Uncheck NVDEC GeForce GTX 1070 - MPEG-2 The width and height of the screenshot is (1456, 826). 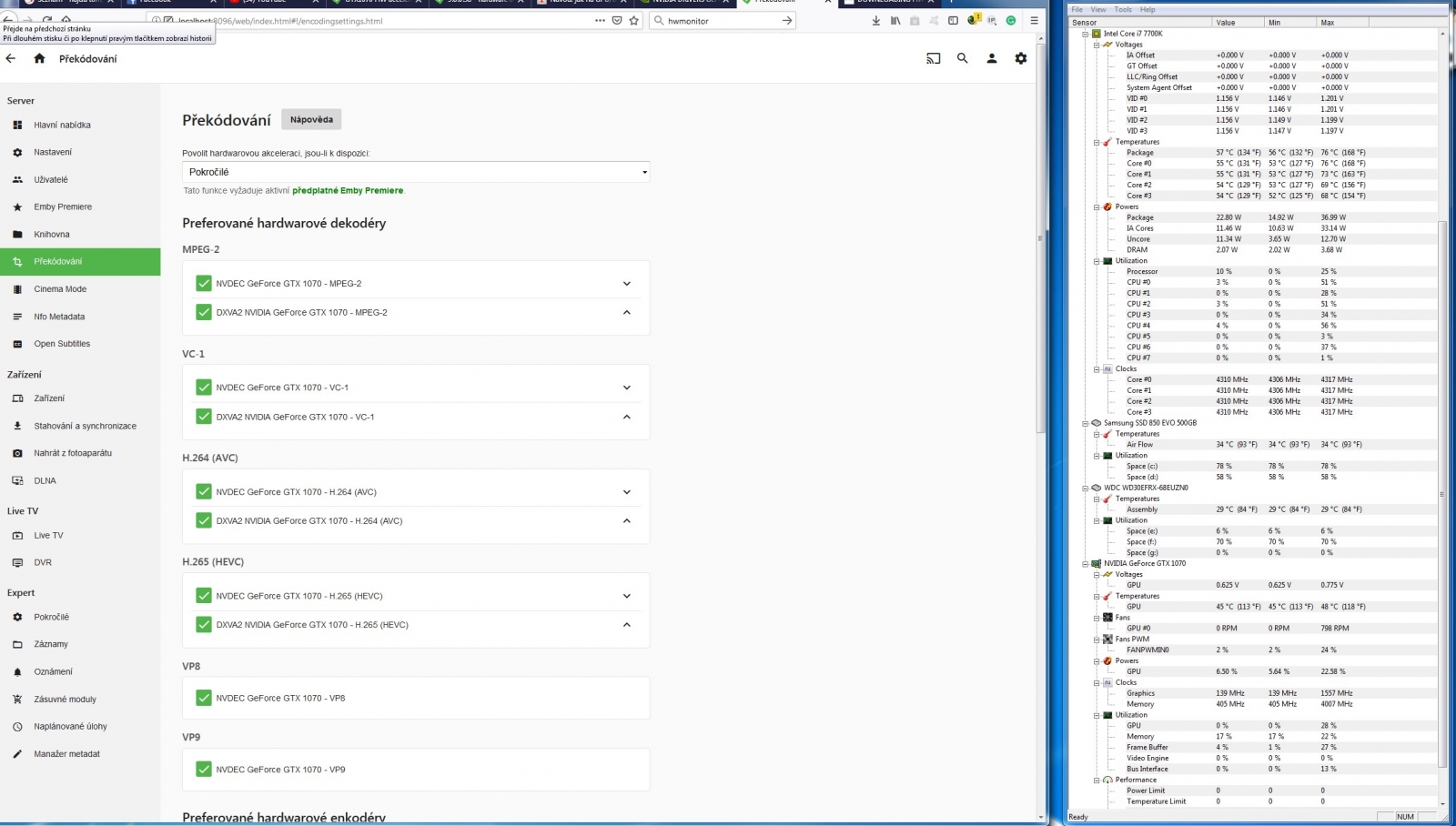tap(204, 283)
